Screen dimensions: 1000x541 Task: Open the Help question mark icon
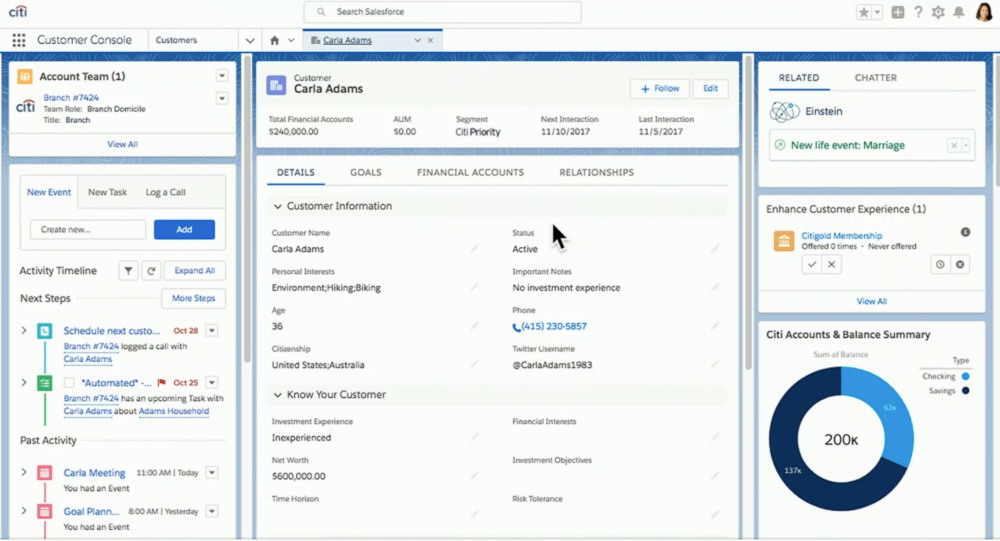[918, 12]
